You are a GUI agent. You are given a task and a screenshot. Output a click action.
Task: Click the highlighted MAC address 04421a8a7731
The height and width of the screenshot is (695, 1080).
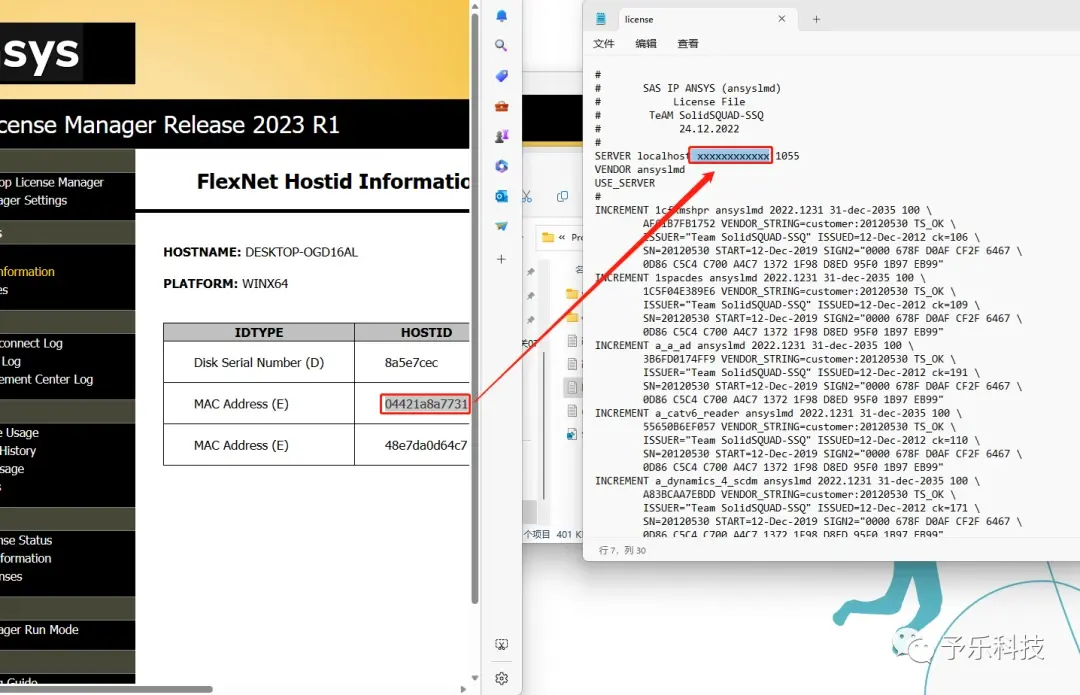(426, 404)
